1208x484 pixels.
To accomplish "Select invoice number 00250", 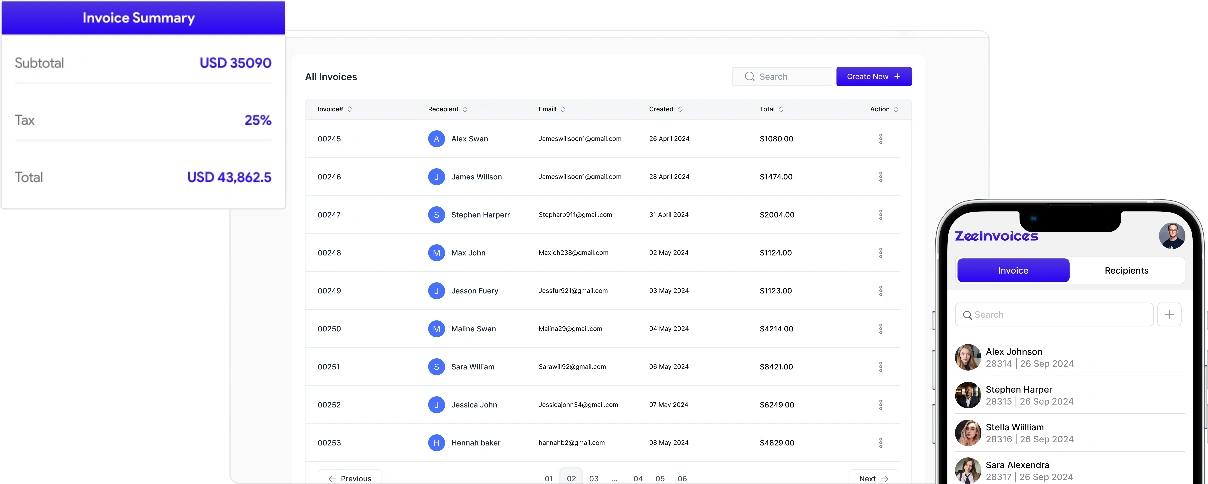I will [x=329, y=329].
